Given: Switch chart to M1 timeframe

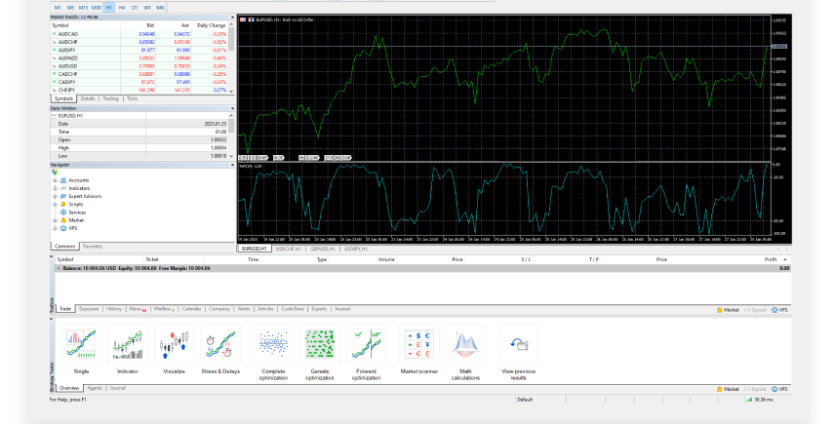Looking at the screenshot, I should click(57, 7).
